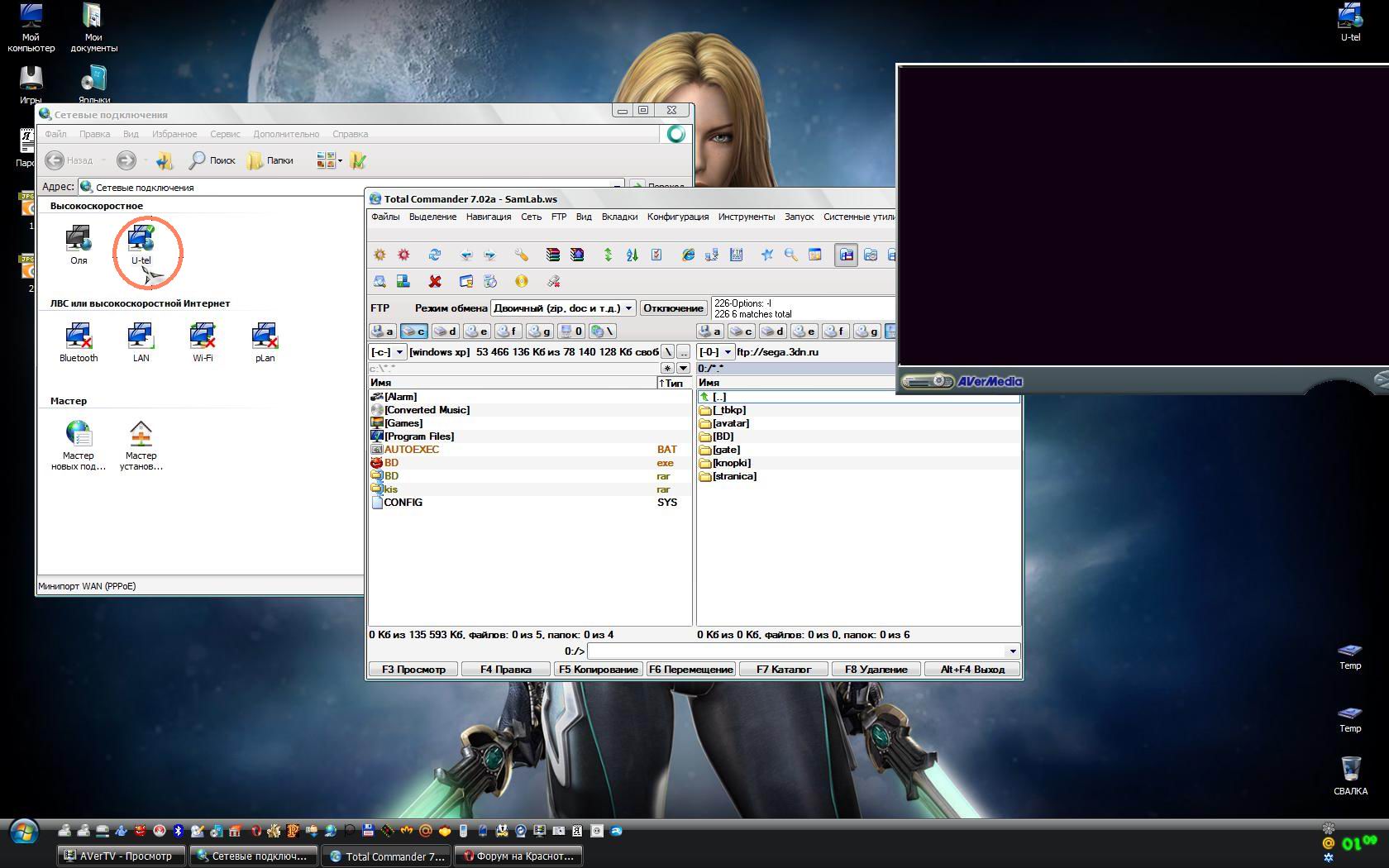Image resolution: width=1389 pixels, height=868 pixels.
Task: Click the folder-up icon in Network Connections toolbar
Action: (x=165, y=160)
